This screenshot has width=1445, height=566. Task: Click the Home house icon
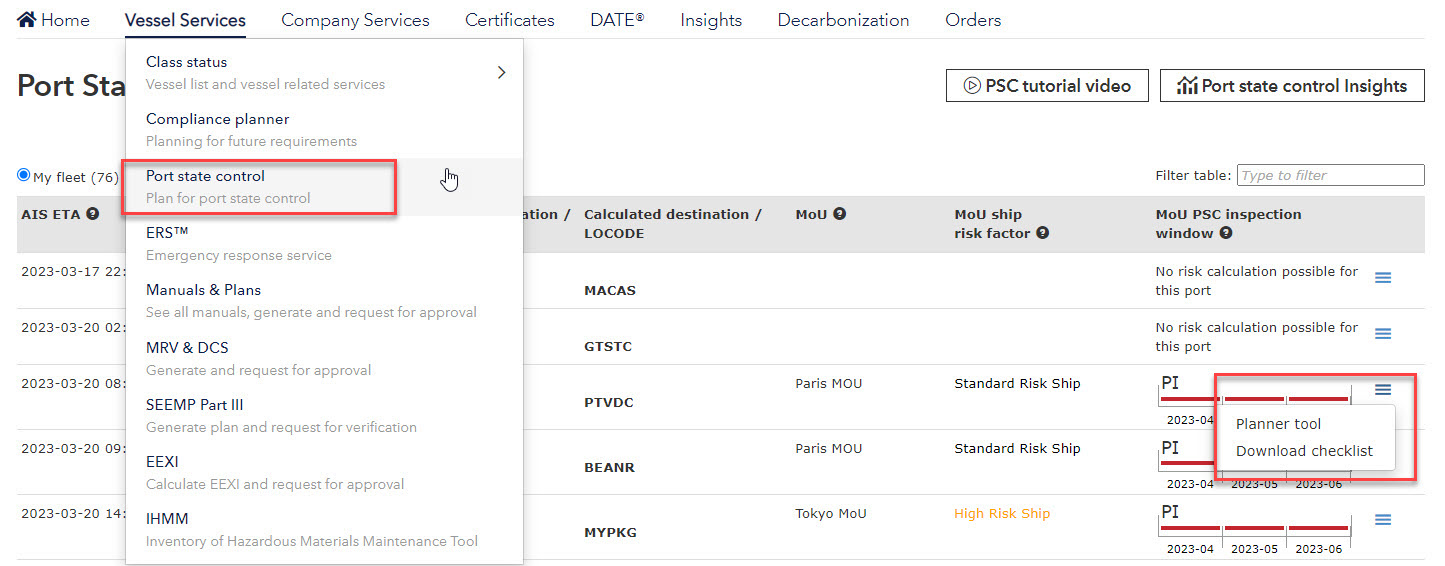[x=27, y=20]
